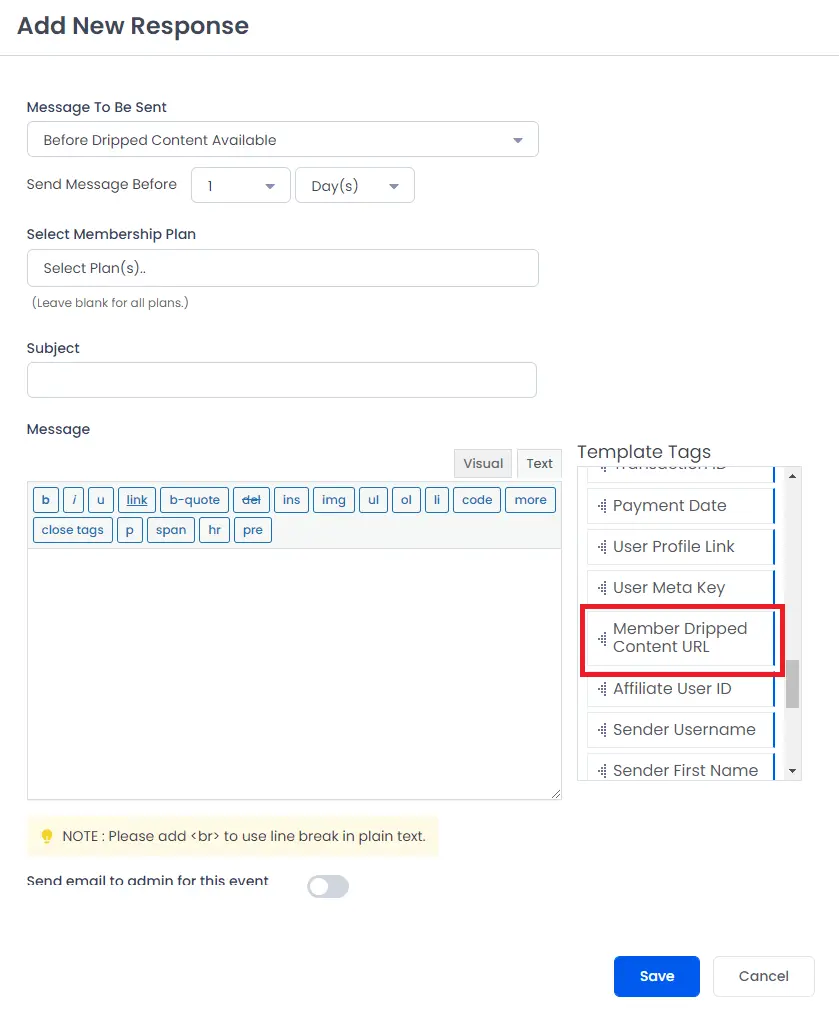Insert an image with img button
Screen dimensions: 839x1019
334,500
